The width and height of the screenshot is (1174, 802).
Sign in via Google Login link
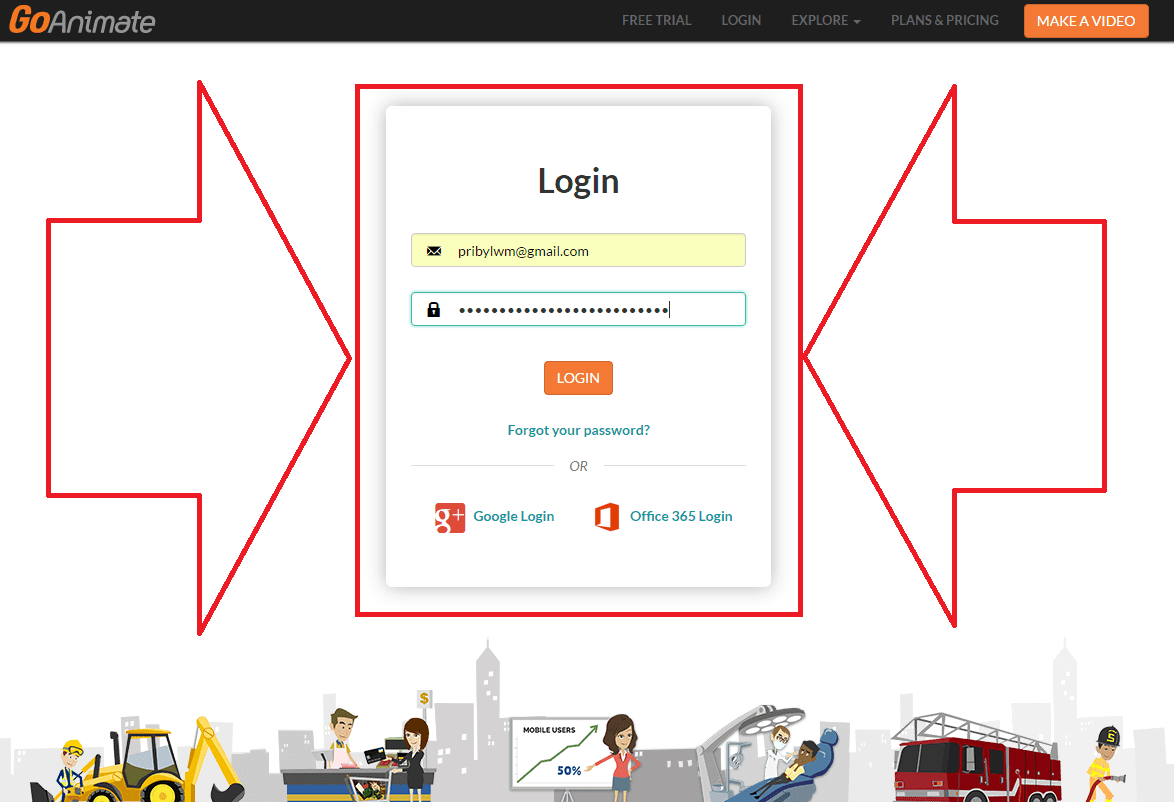pos(514,516)
